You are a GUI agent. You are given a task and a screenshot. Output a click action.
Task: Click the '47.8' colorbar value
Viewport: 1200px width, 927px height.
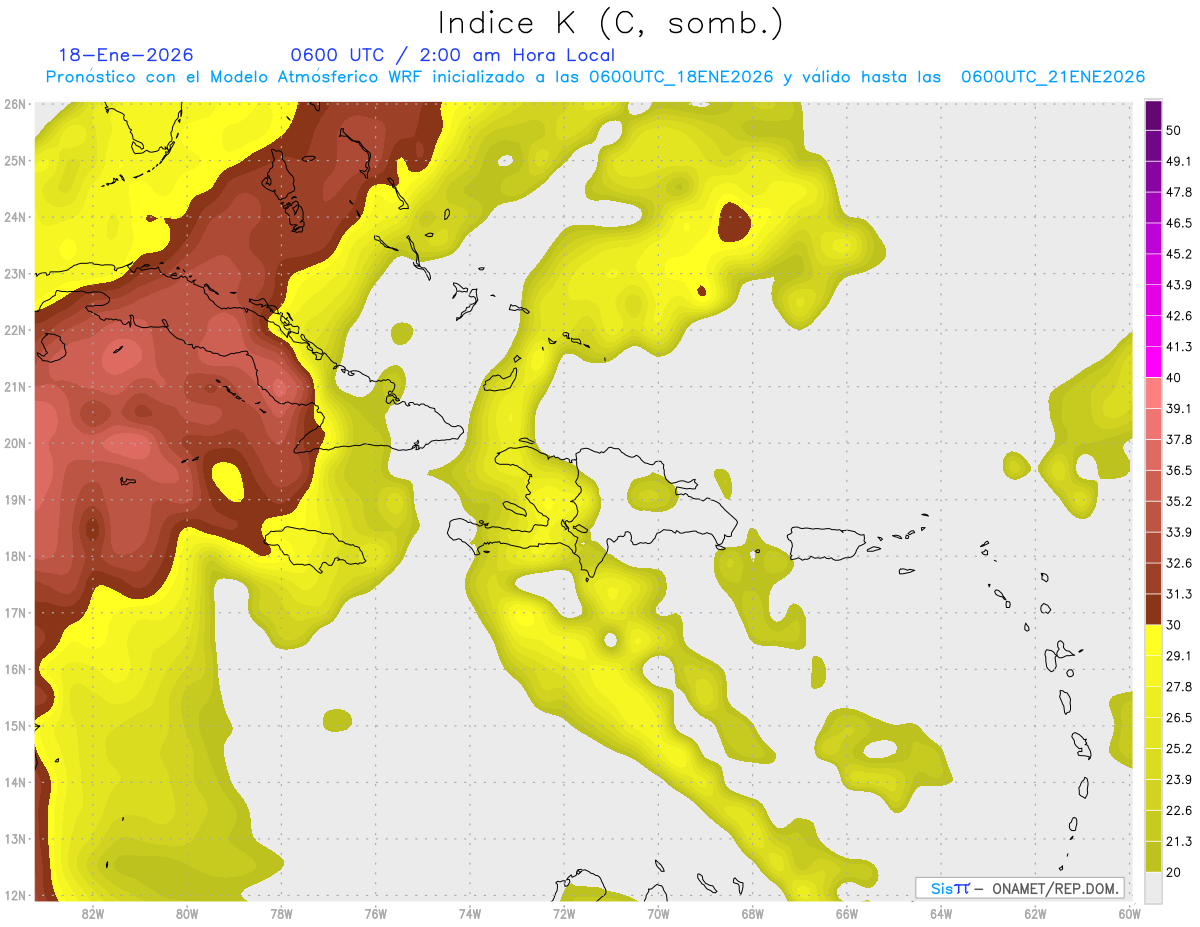click(x=1179, y=192)
